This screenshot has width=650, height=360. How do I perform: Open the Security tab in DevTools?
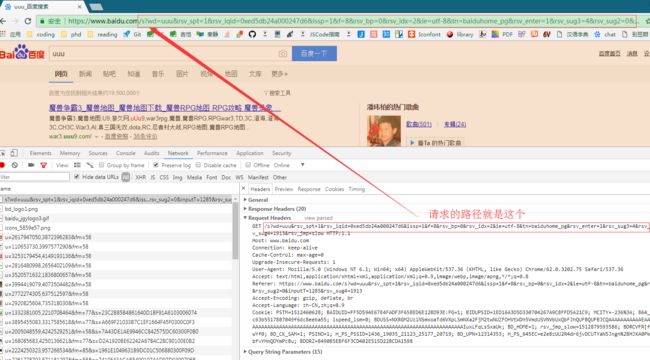281,153
